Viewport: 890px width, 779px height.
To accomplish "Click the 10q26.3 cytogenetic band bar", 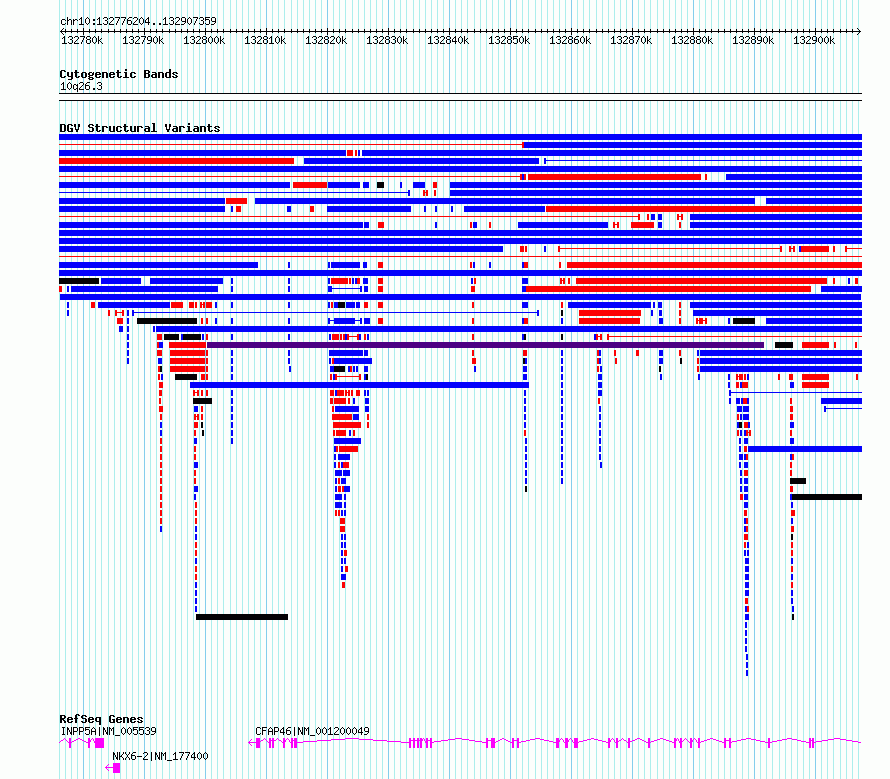I will 460,97.
